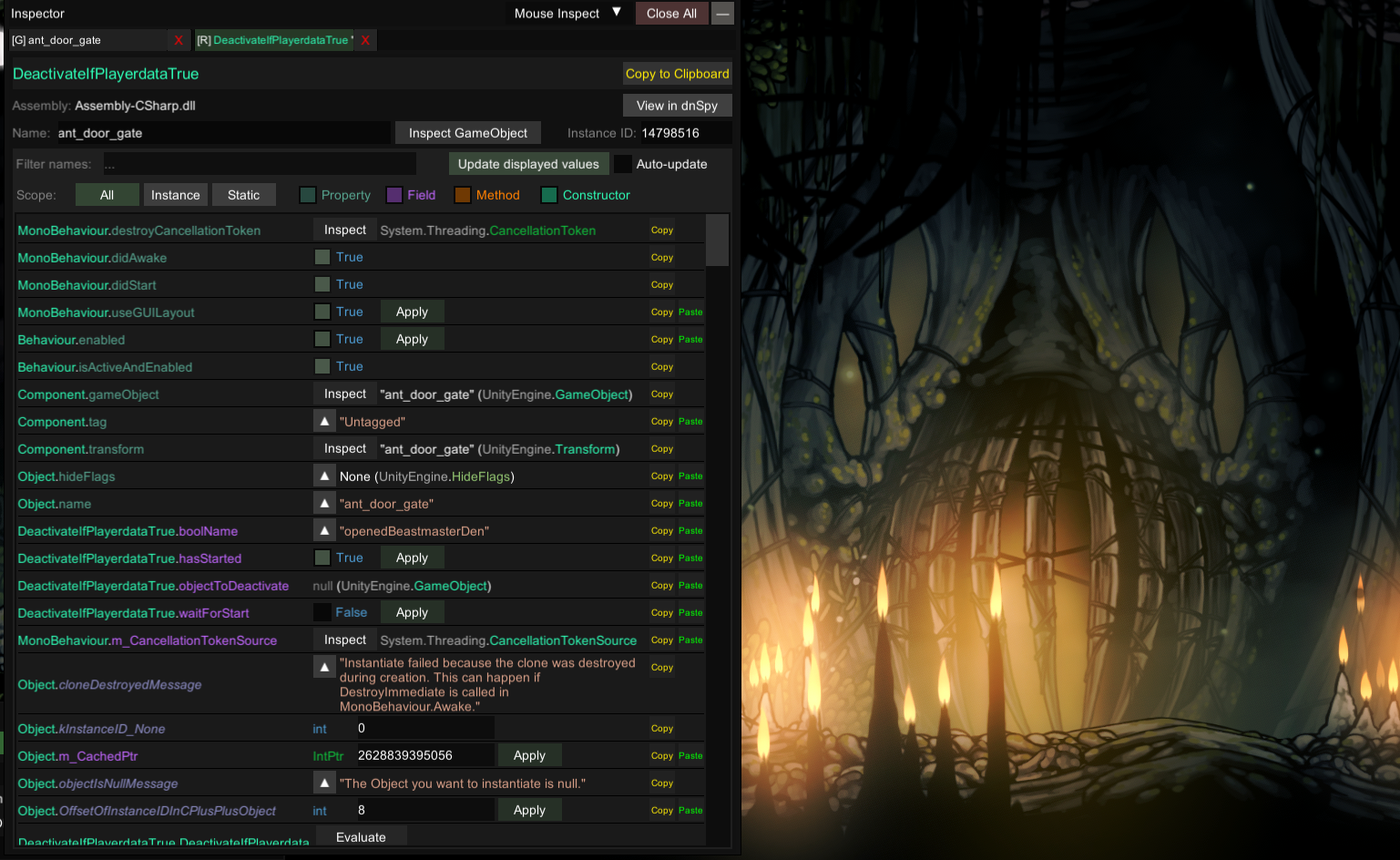Viewport: 1400px width, 860px height.
Task: Close the ant_door_gate tab with red X
Action: (x=179, y=40)
